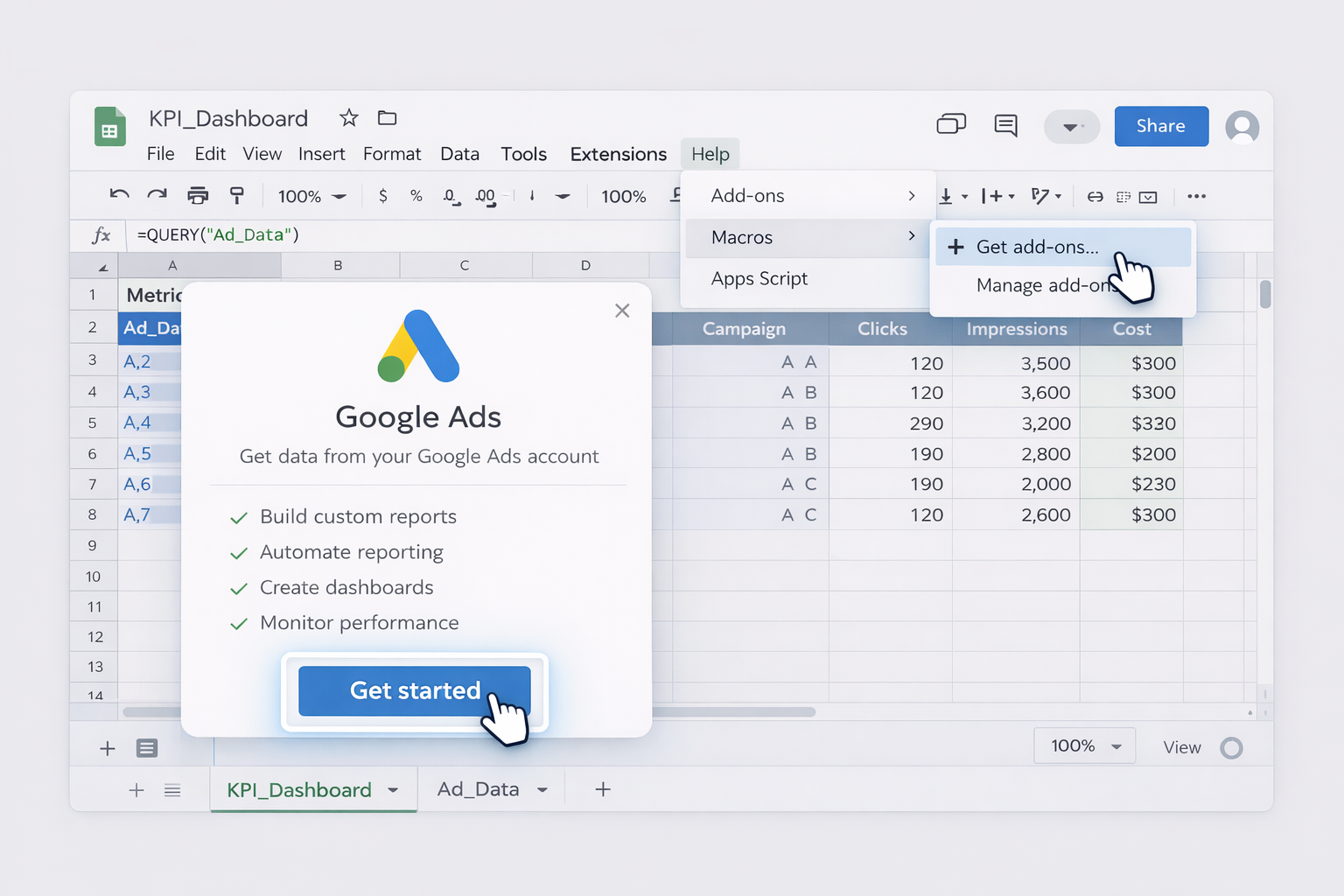Expand the Add-ons submenu chevron

coord(912,196)
